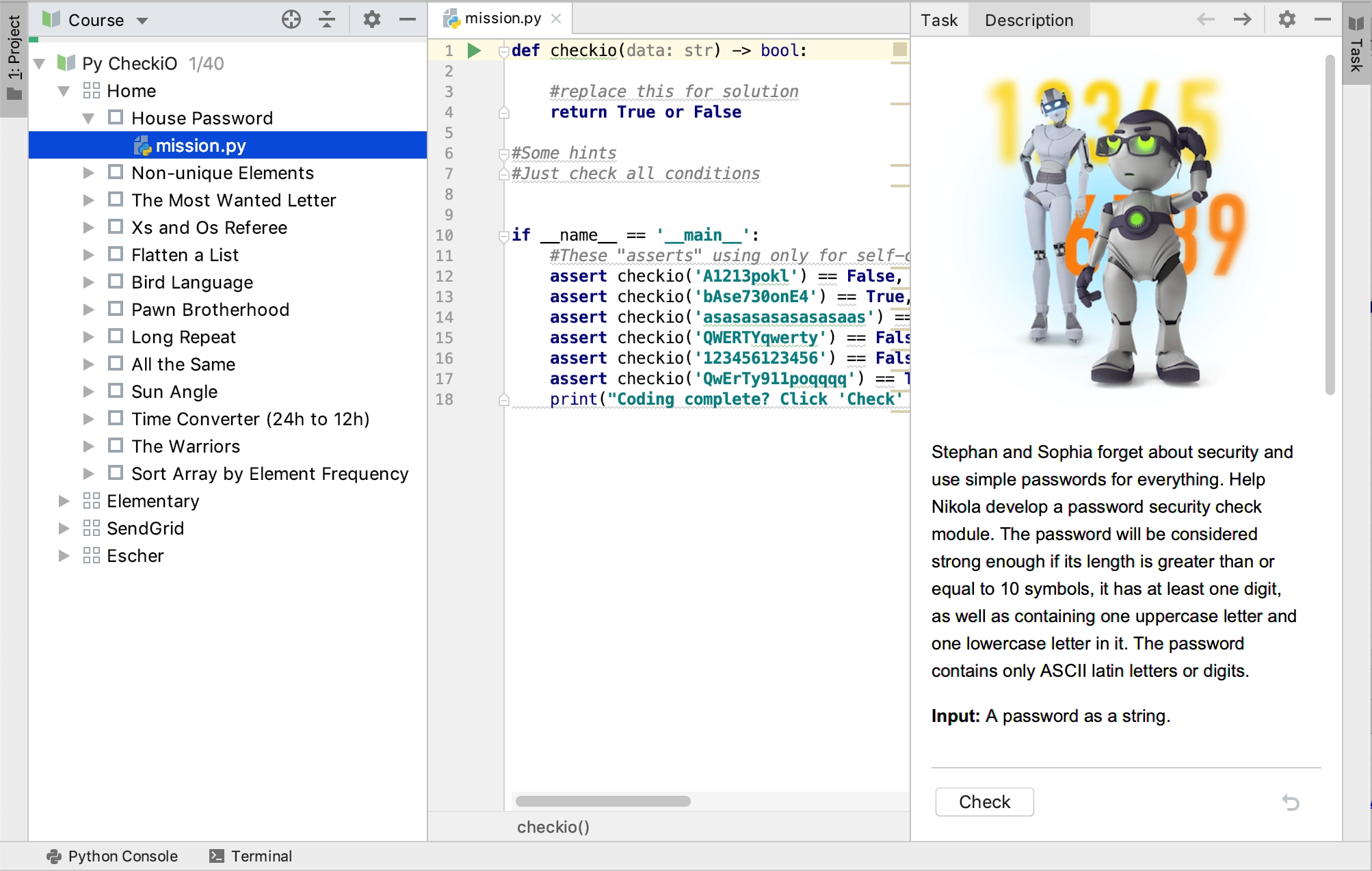The image size is (1372, 871).
Task: Click the balance/equalize icon in toolbar
Action: pos(326,20)
